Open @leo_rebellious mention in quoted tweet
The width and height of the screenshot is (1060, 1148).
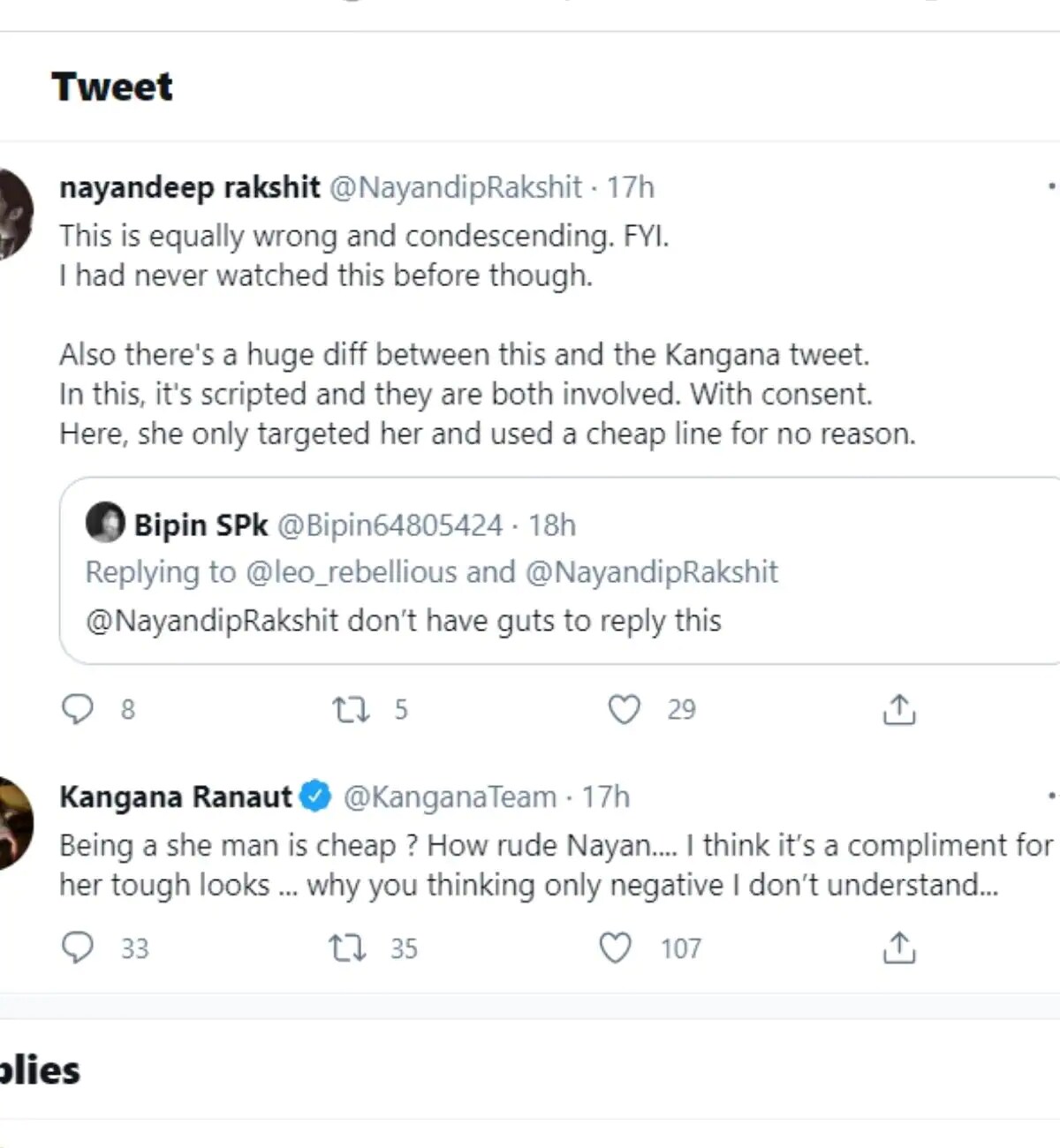(x=351, y=572)
